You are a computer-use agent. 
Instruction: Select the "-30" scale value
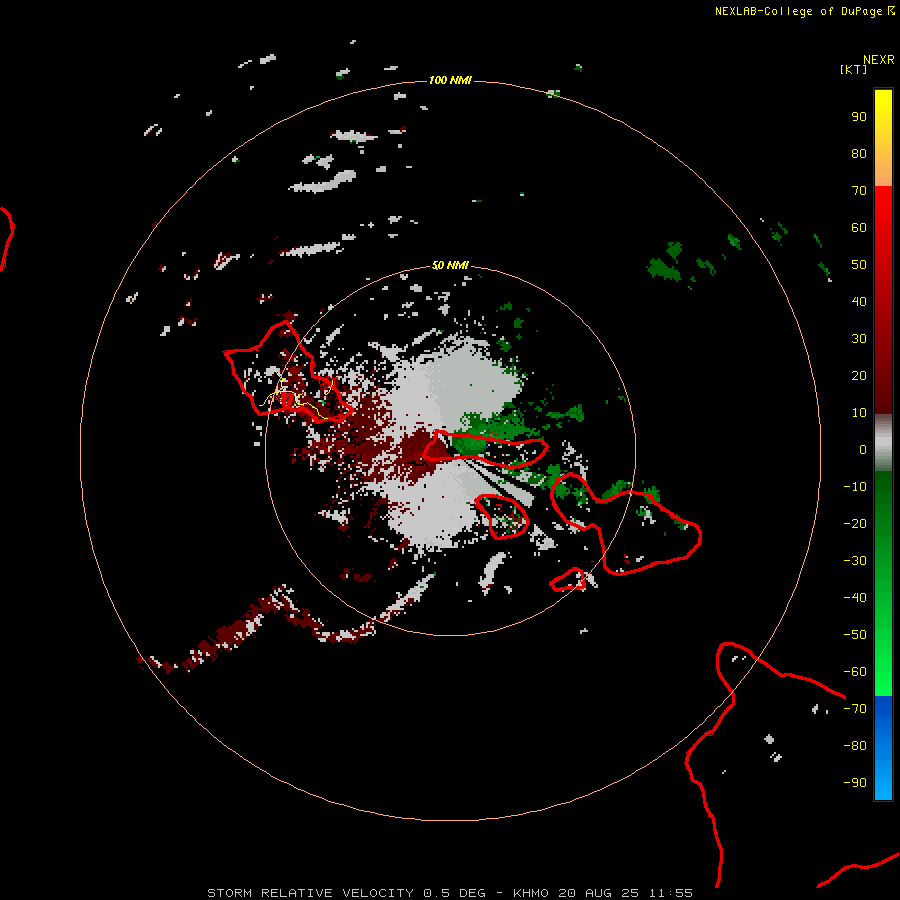pos(855,561)
